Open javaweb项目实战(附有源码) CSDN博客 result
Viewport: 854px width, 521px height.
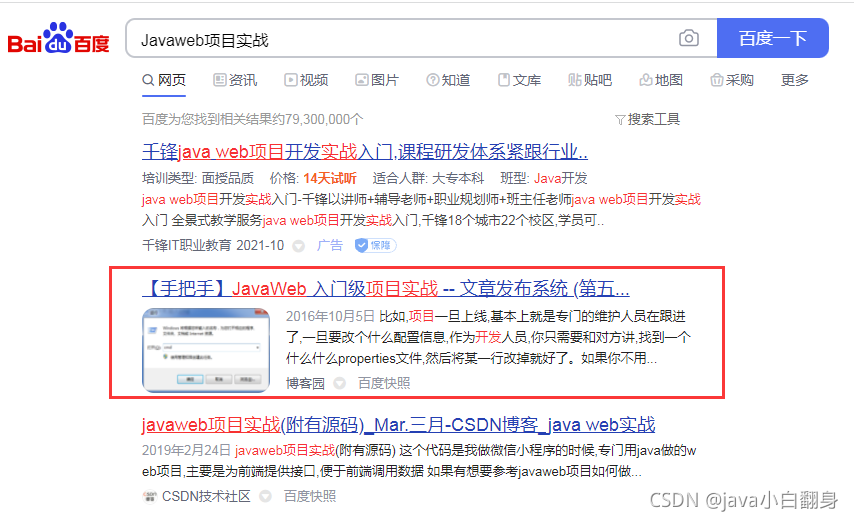pos(398,425)
